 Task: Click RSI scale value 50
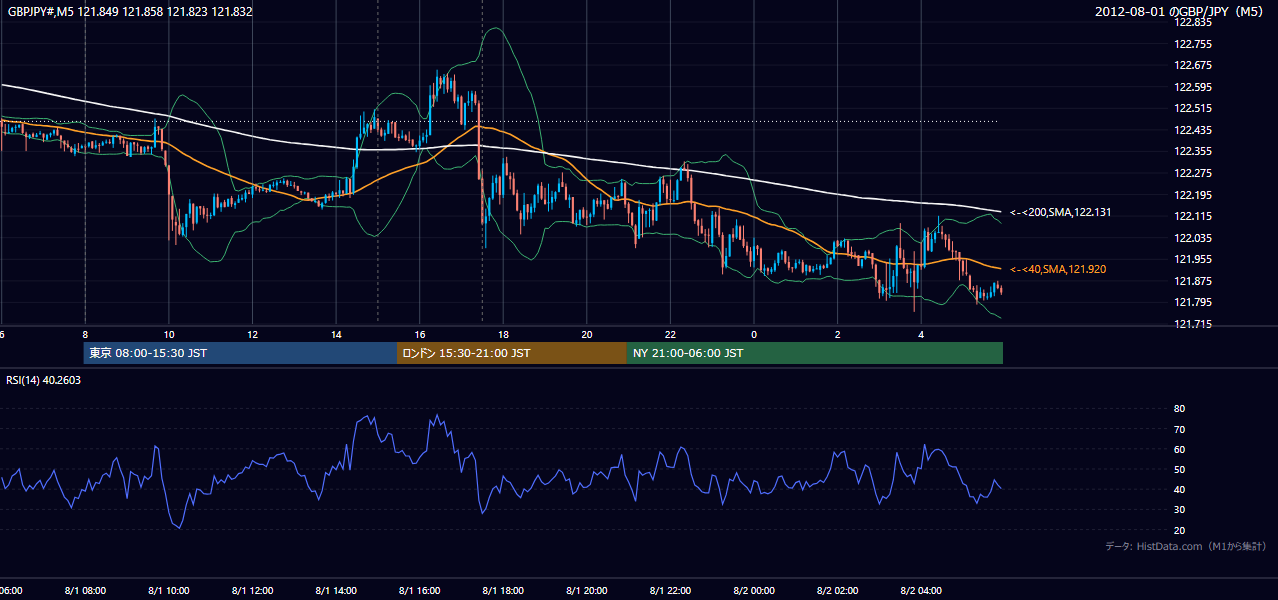point(1180,469)
